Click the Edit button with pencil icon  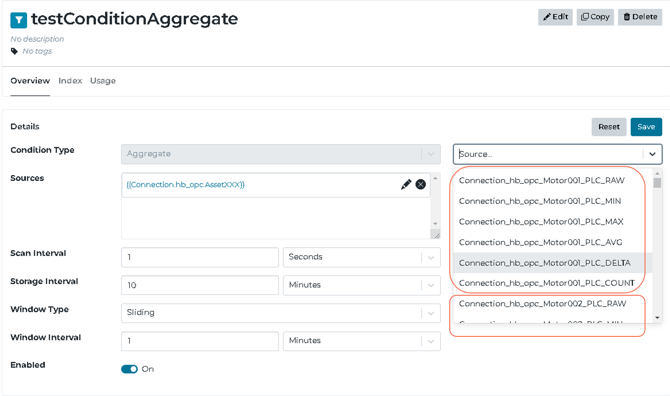point(555,17)
